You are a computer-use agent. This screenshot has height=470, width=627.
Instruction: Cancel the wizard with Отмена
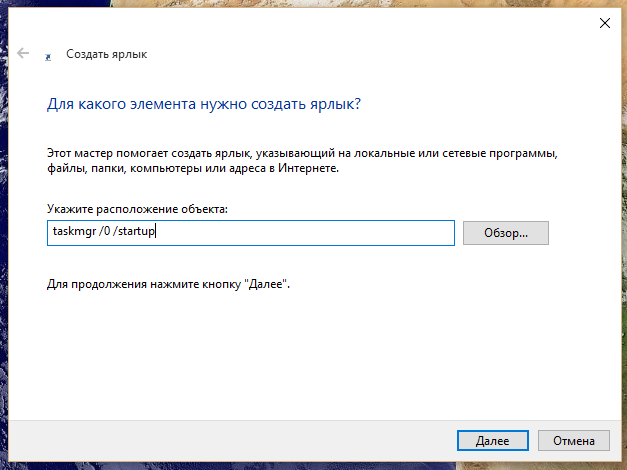573,440
